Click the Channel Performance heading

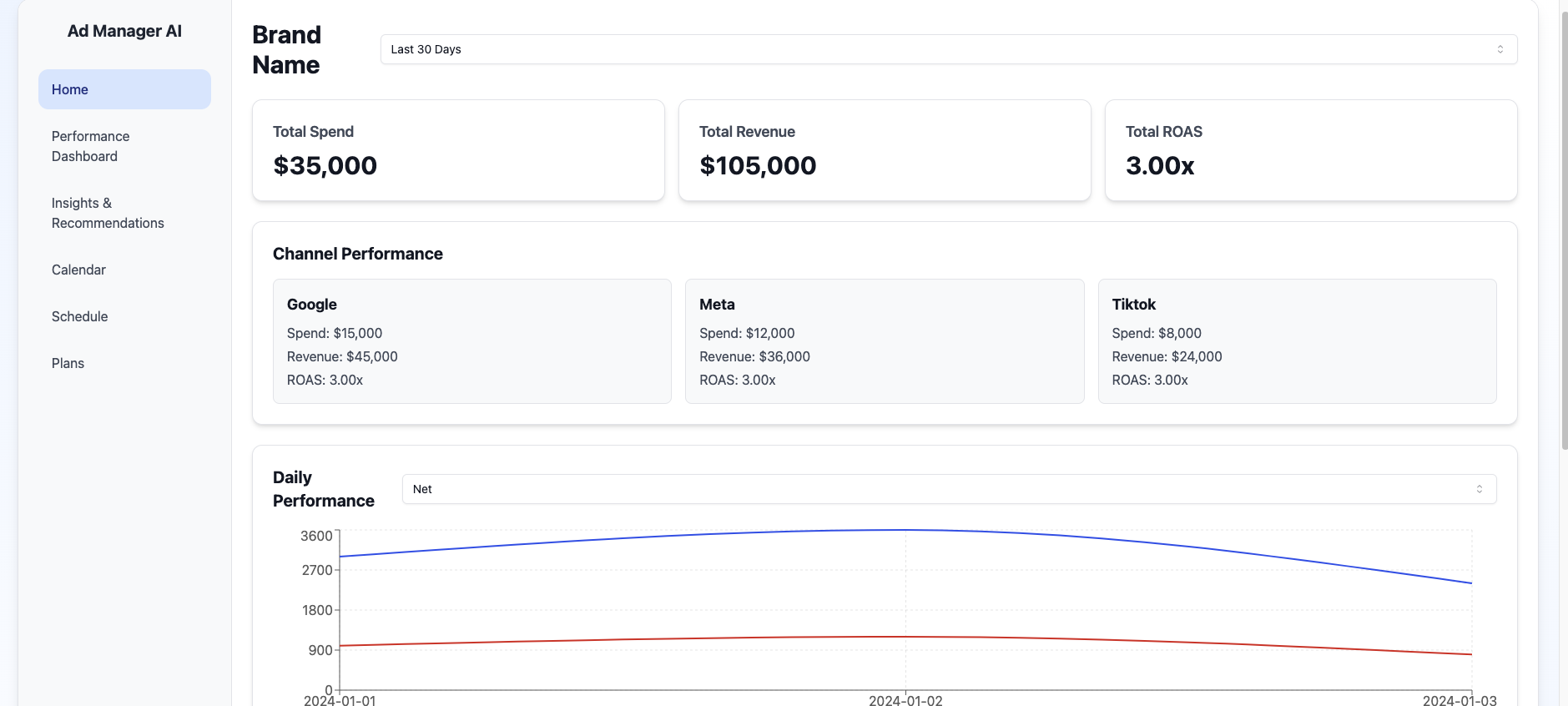[358, 254]
